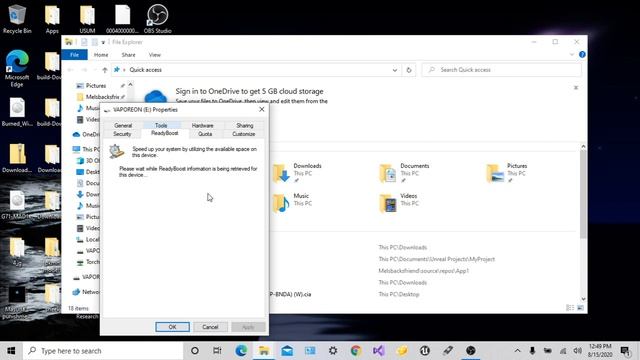Expand the address bar history dropdown
The height and width of the screenshot is (360, 640).
(395, 70)
